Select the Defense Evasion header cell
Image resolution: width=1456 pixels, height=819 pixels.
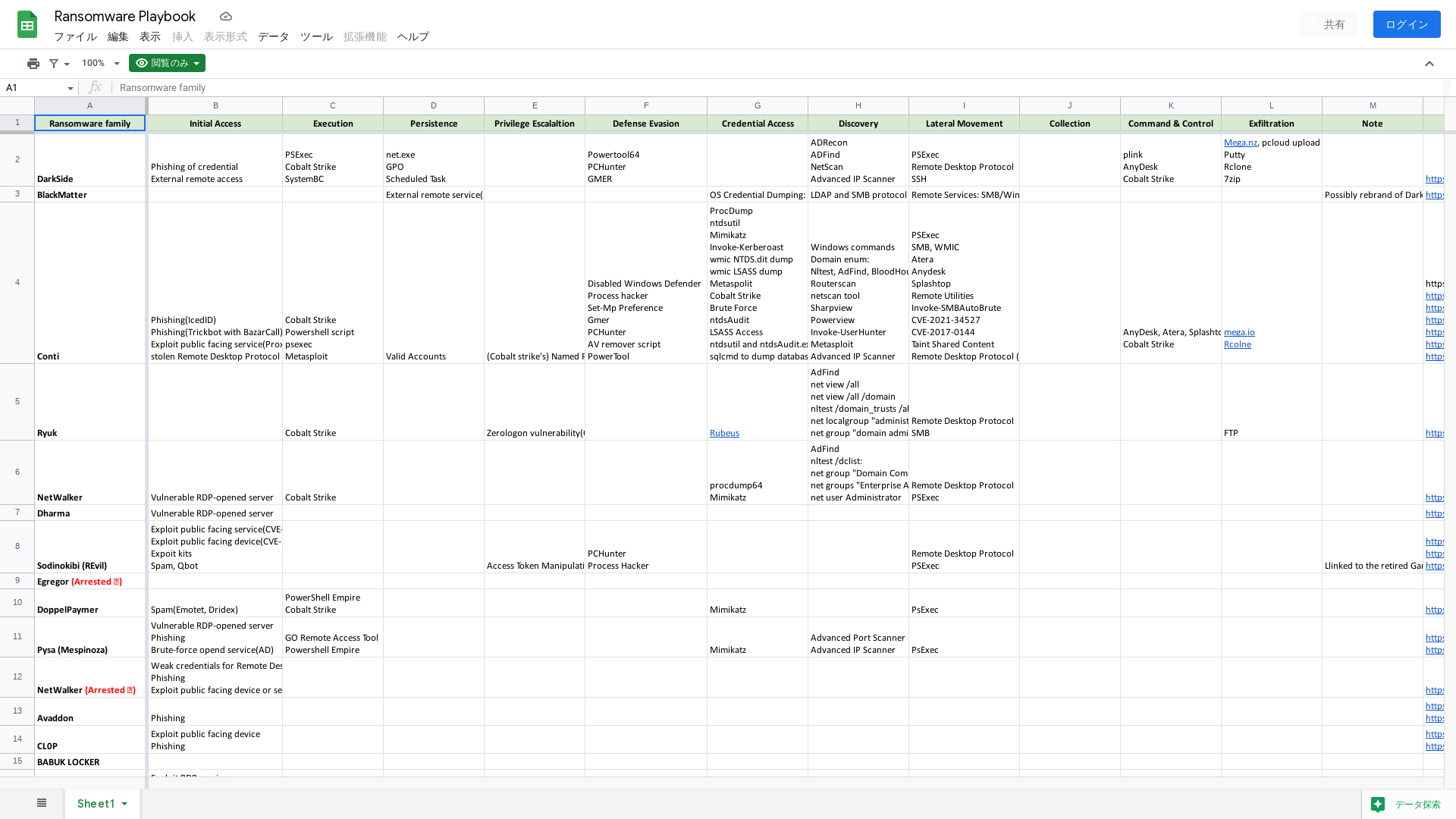[646, 124]
